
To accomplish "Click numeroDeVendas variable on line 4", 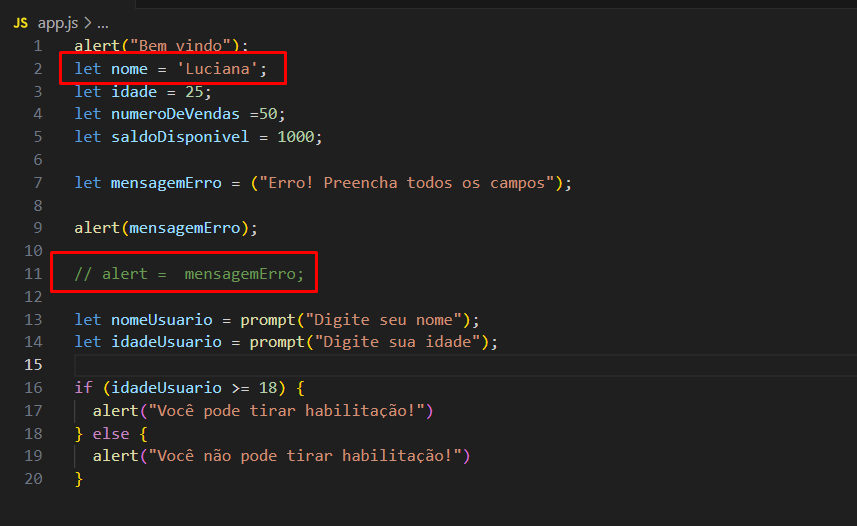I will click(x=175, y=114).
